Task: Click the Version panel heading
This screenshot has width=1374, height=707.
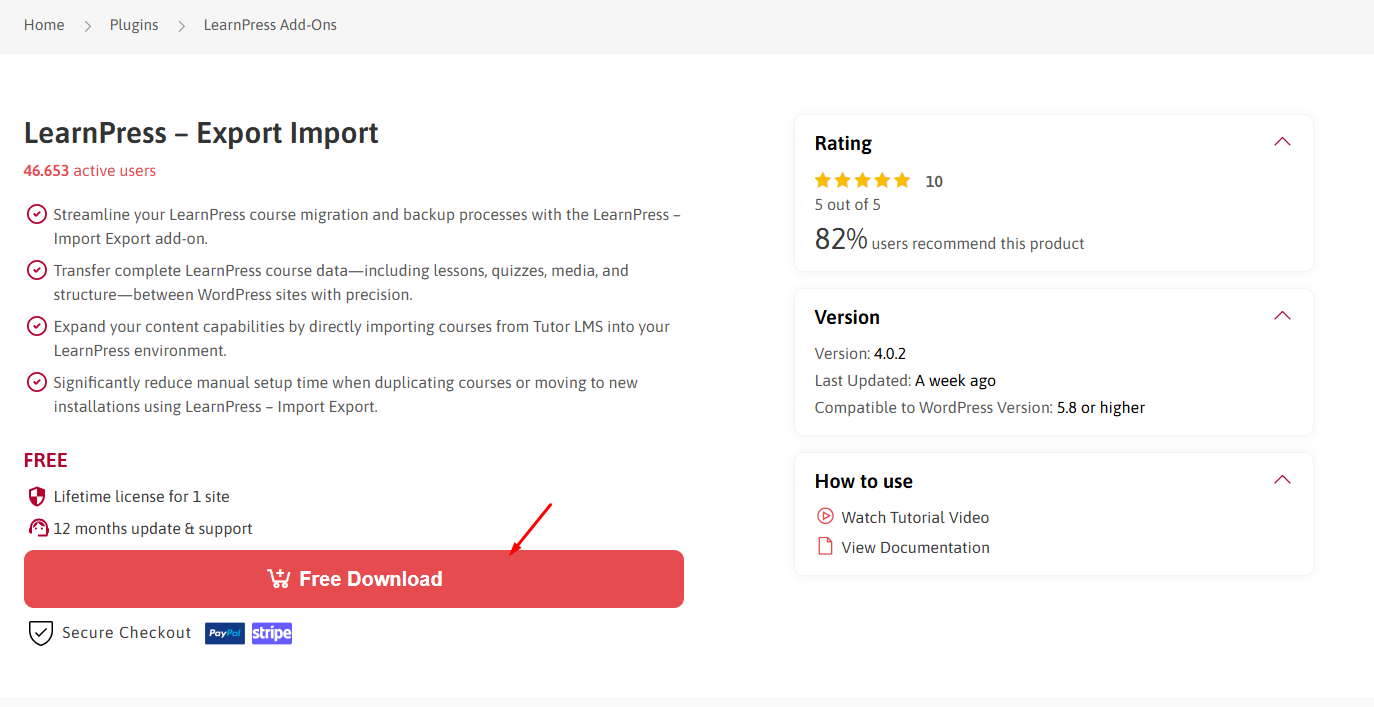Action: pos(847,317)
